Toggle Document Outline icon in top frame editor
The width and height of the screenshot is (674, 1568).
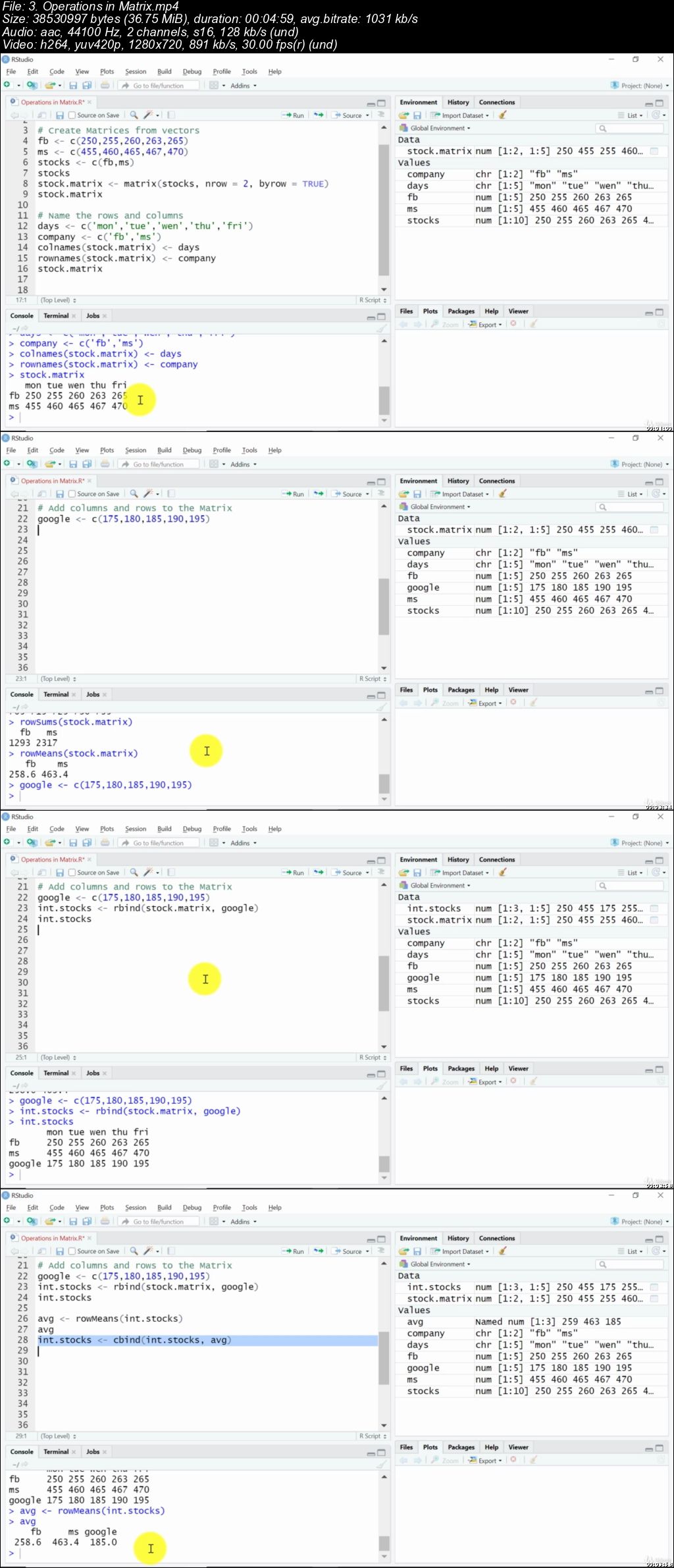click(380, 115)
